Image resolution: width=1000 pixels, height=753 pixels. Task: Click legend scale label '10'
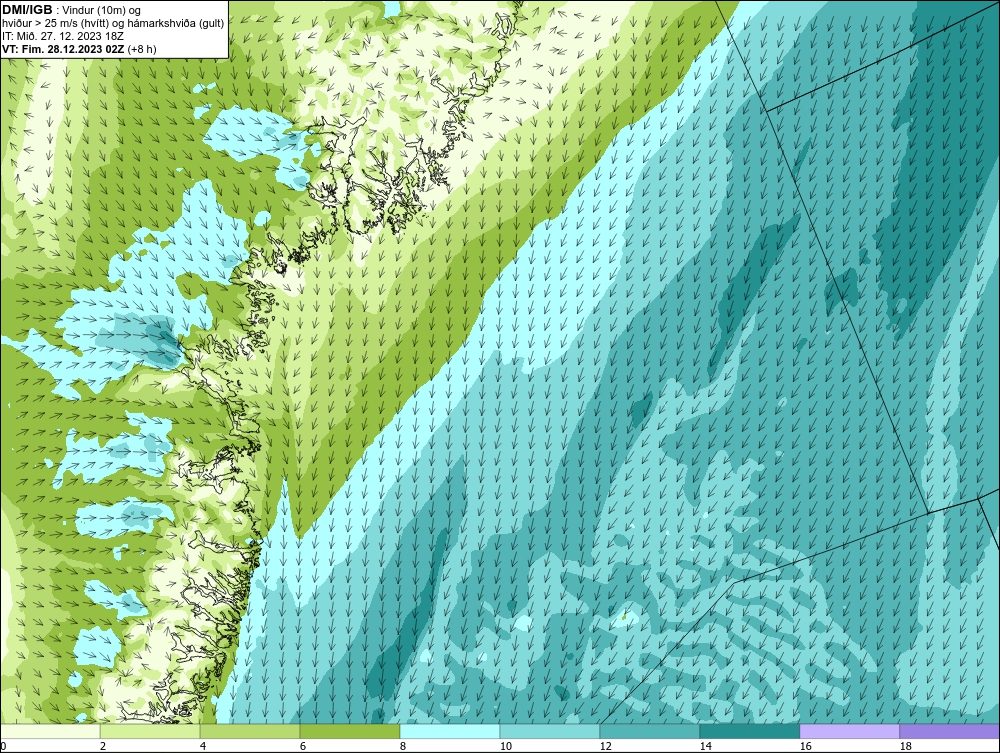(x=505, y=746)
